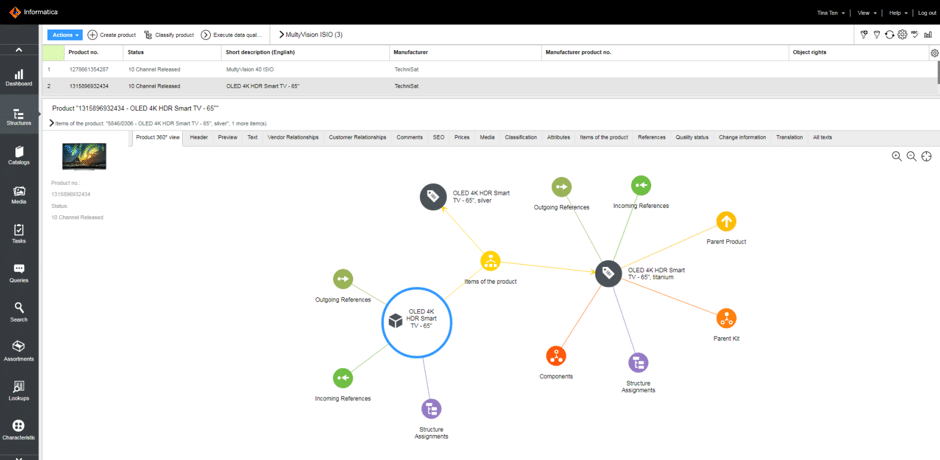Image resolution: width=940 pixels, height=460 pixels.
Task: Open the Actions dropdown
Action: tap(64, 35)
